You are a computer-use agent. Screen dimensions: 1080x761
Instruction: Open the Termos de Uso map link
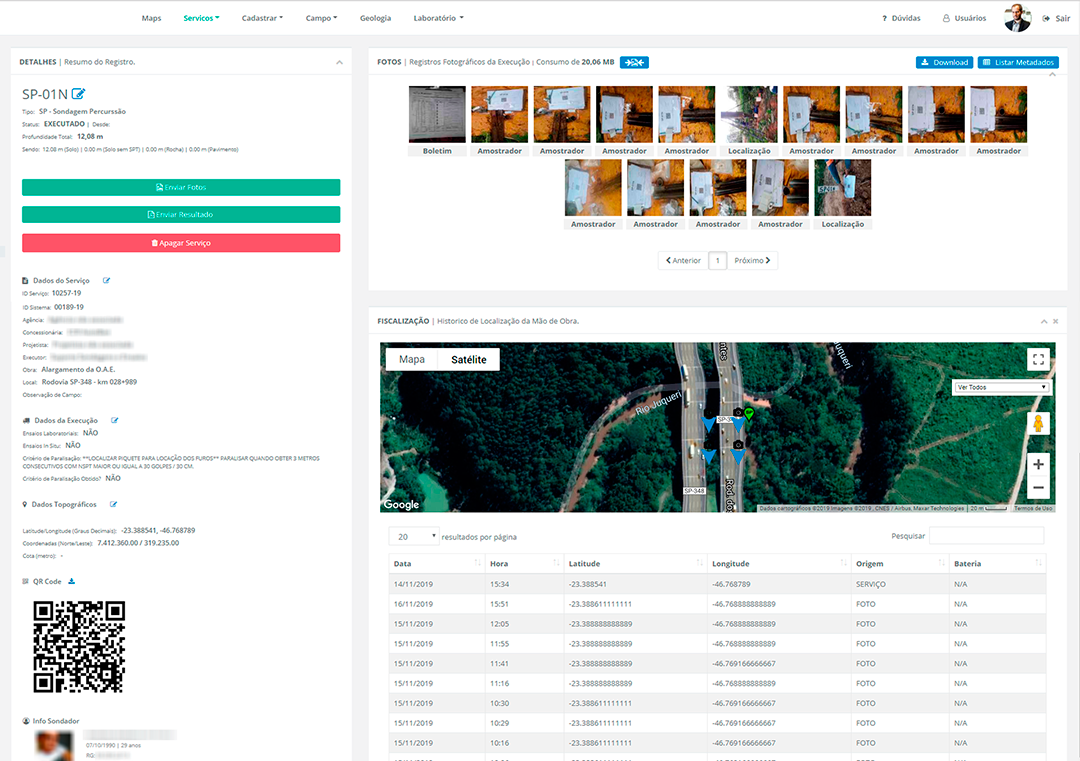point(1032,508)
